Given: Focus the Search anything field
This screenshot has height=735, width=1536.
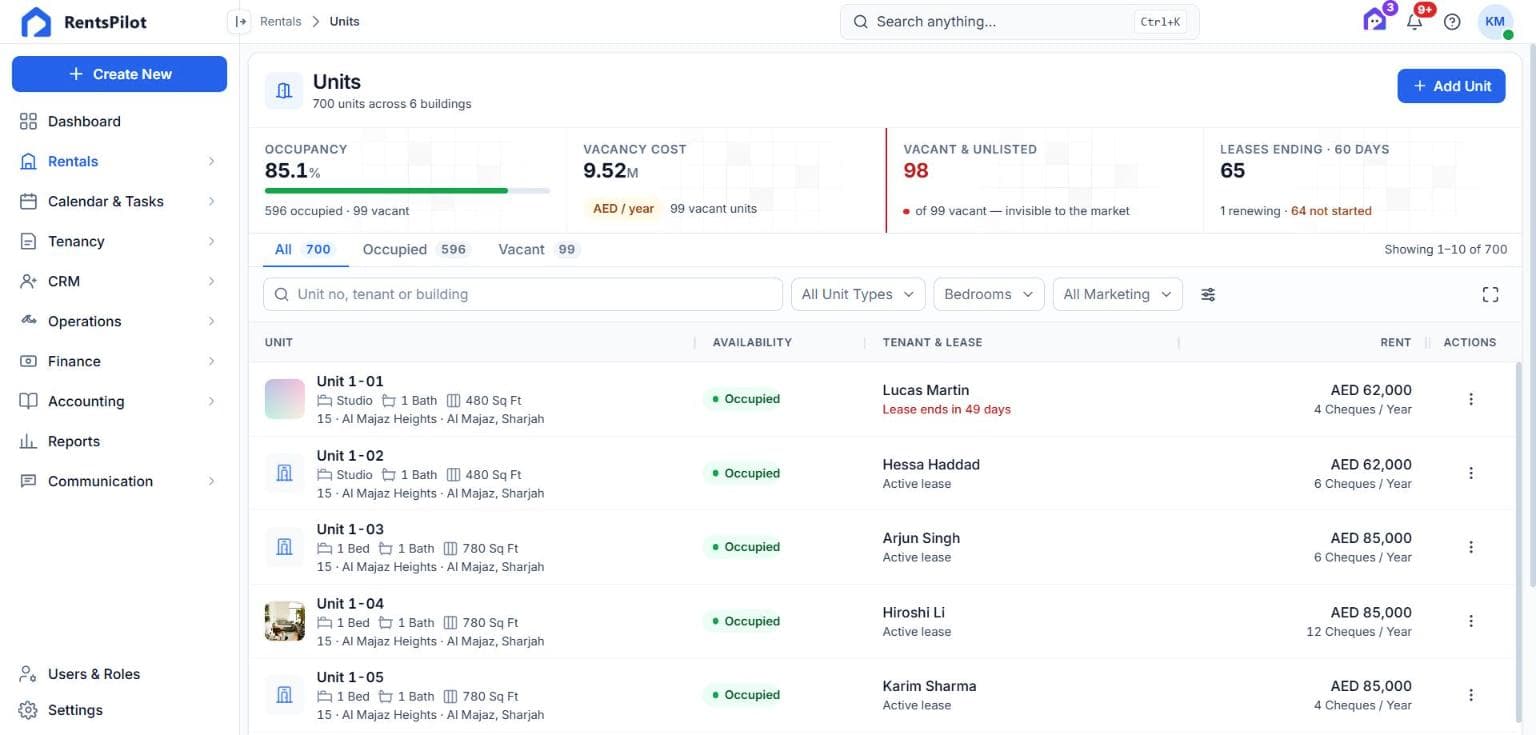Looking at the screenshot, I should pyautogui.click(x=1019, y=21).
